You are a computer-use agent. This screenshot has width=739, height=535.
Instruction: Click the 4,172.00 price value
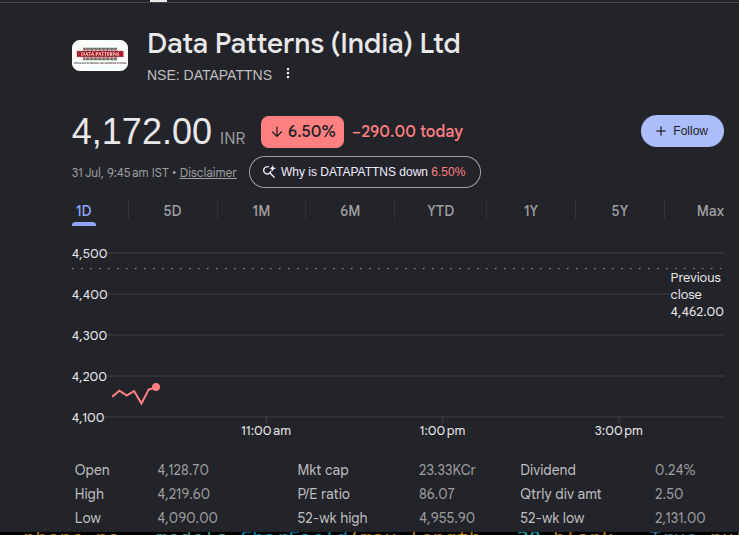point(141,132)
